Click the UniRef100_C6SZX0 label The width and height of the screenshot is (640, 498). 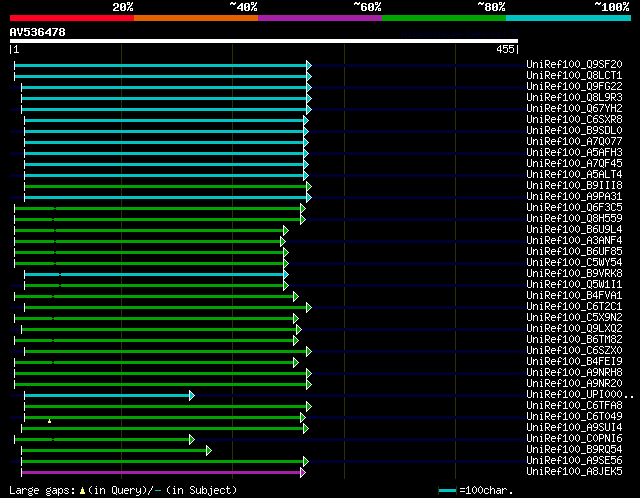(x=574, y=350)
